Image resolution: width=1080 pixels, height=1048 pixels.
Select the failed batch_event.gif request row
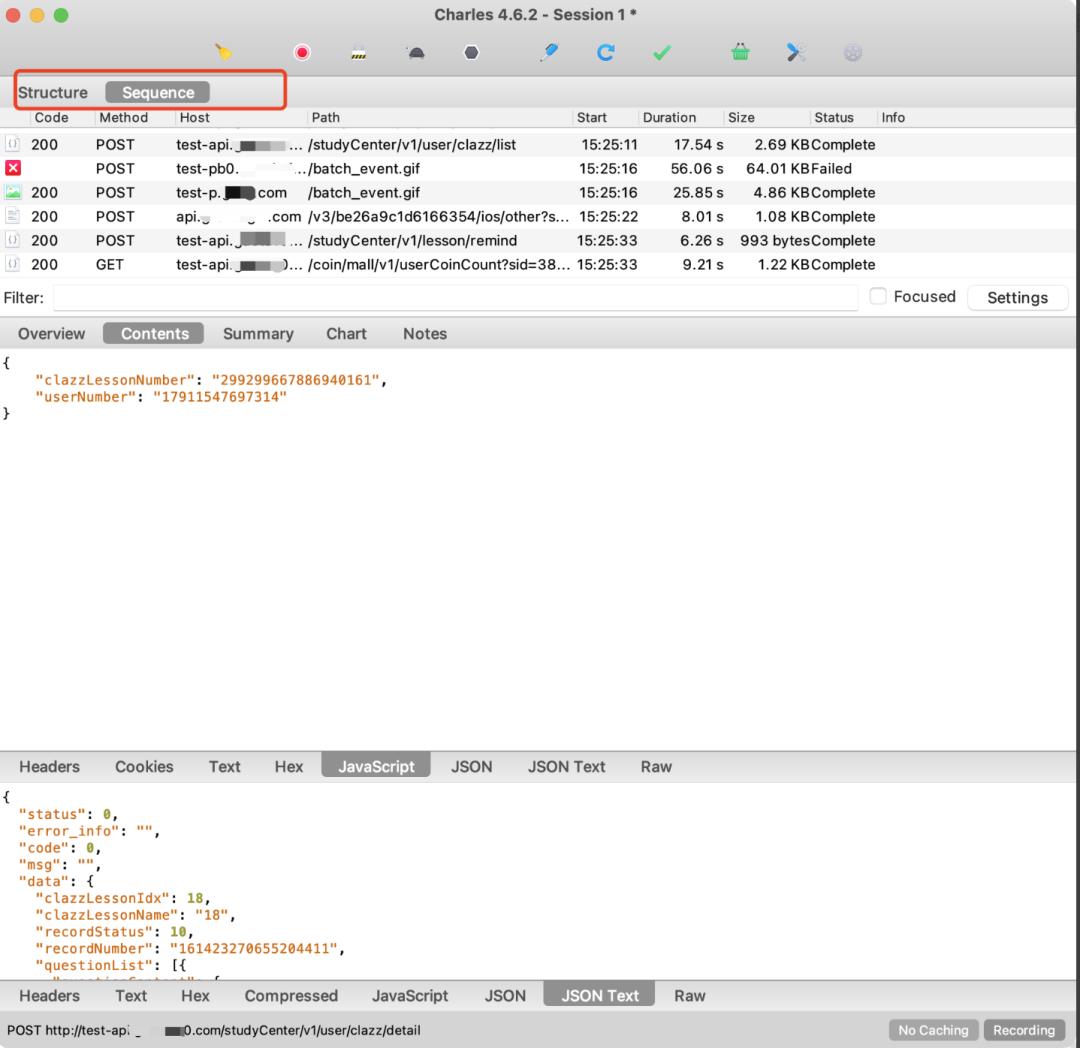[x=364, y=168]
